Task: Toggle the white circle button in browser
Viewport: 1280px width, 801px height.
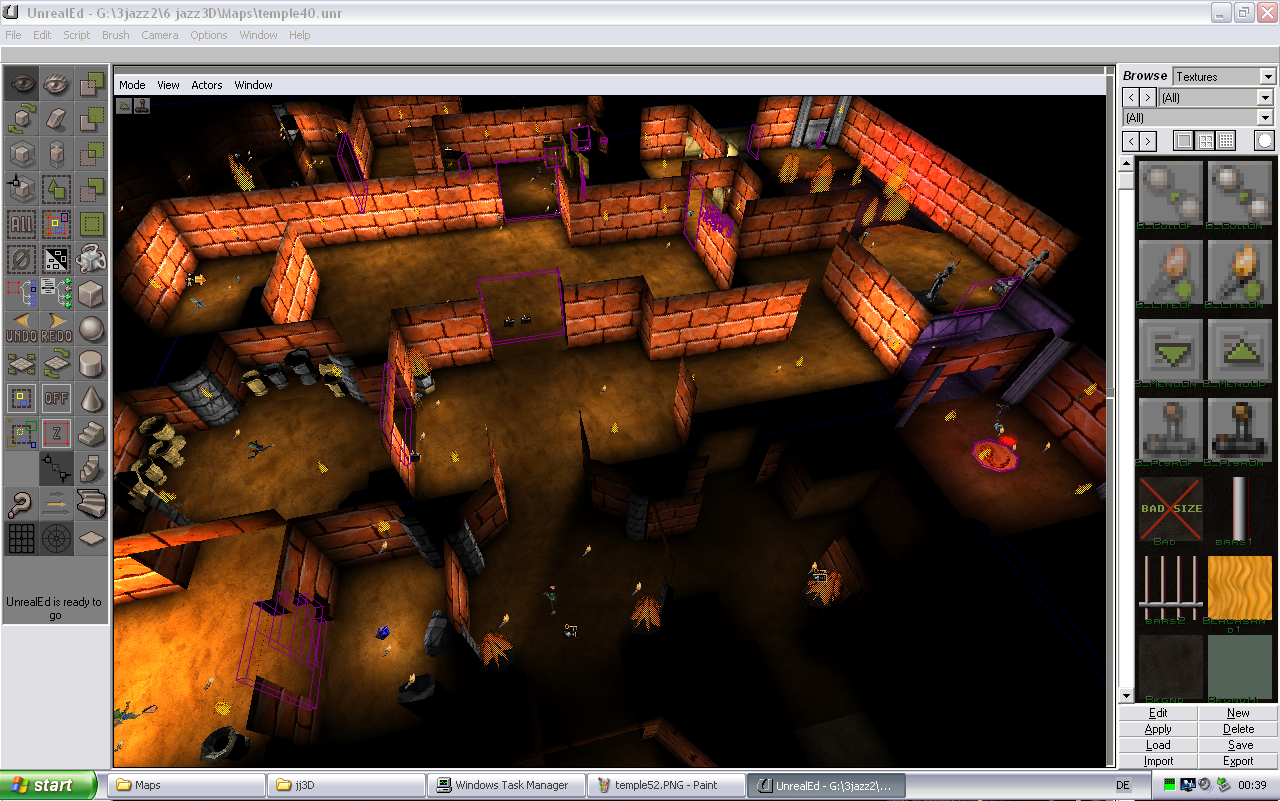Action: 1265,141
